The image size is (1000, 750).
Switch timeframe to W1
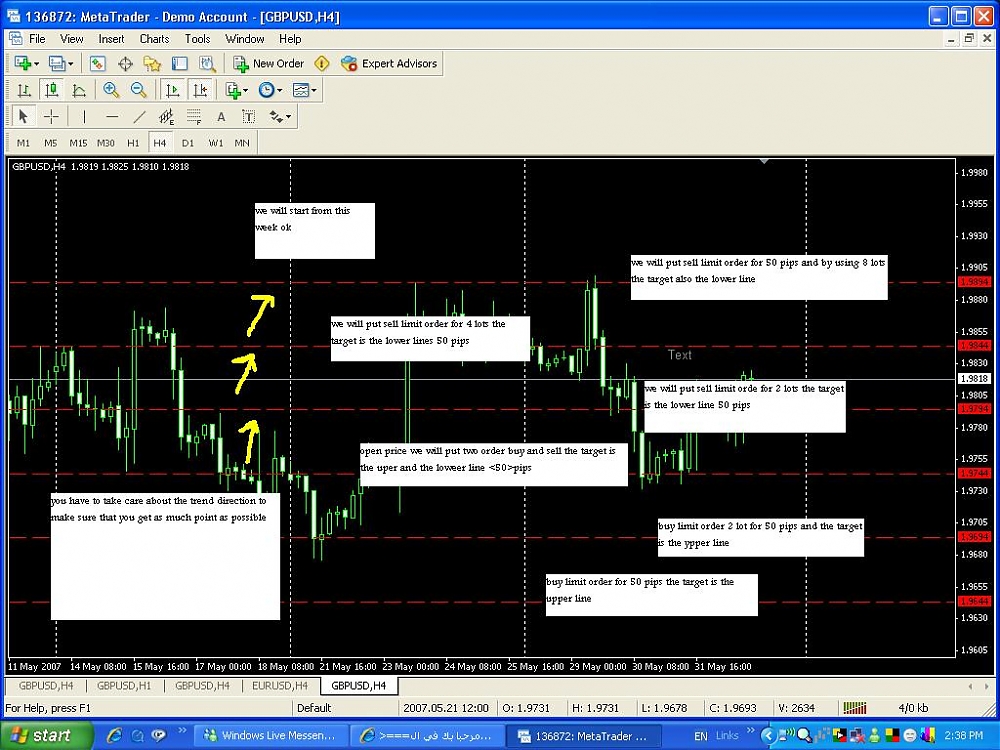216,143
